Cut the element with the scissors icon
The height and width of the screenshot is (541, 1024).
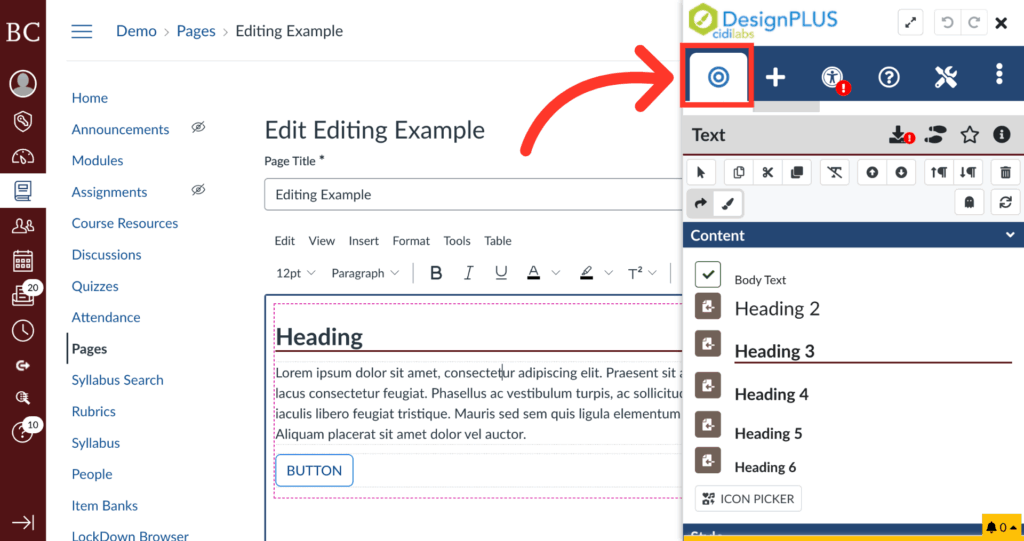coord(767,172)
